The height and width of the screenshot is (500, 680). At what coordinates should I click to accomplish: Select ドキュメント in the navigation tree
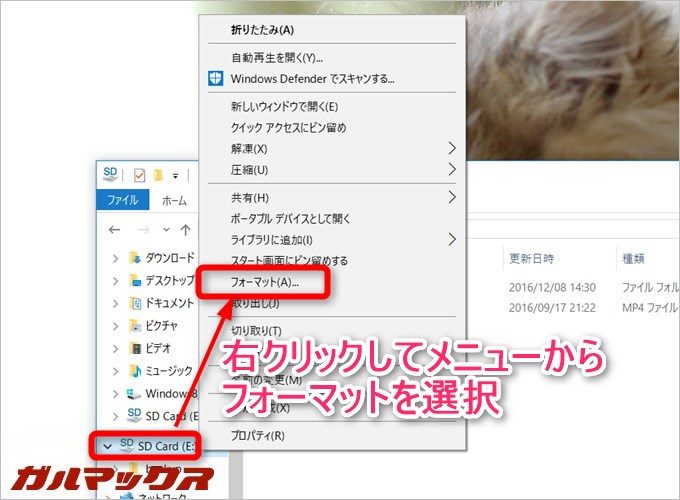tap(170, 303)
